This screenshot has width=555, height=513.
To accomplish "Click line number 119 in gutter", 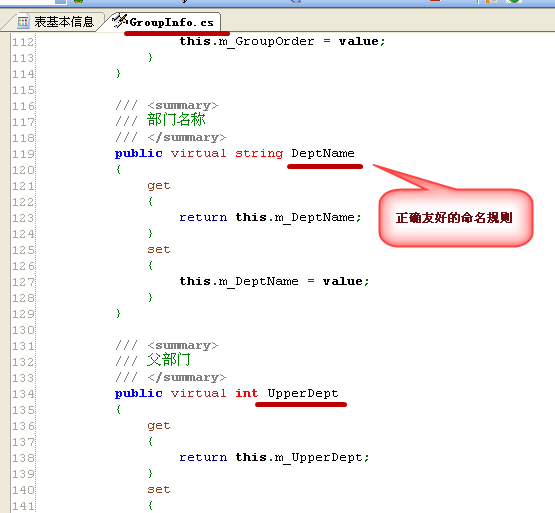I will (x=23, y=154).
